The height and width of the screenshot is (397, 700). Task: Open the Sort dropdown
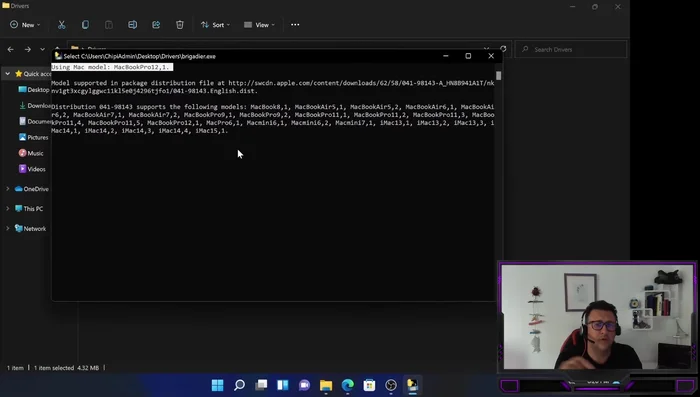pyautogui.click(x=215, y=25)
